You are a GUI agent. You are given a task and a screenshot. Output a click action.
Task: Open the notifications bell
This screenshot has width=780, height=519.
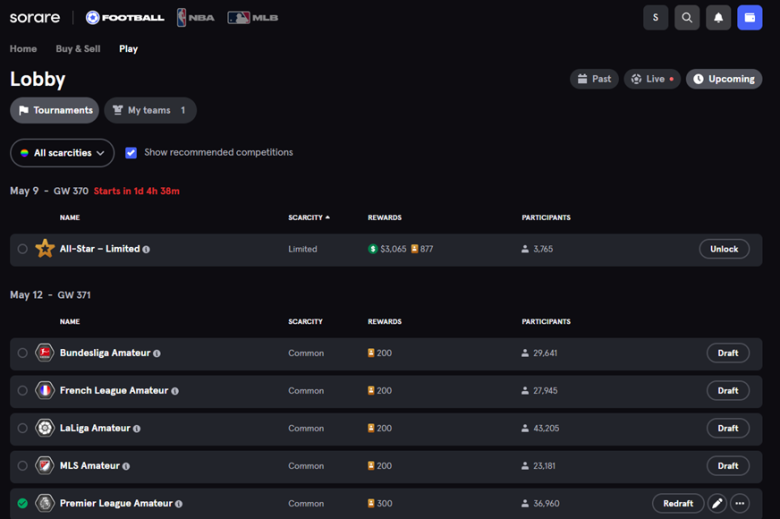[718, 18]
